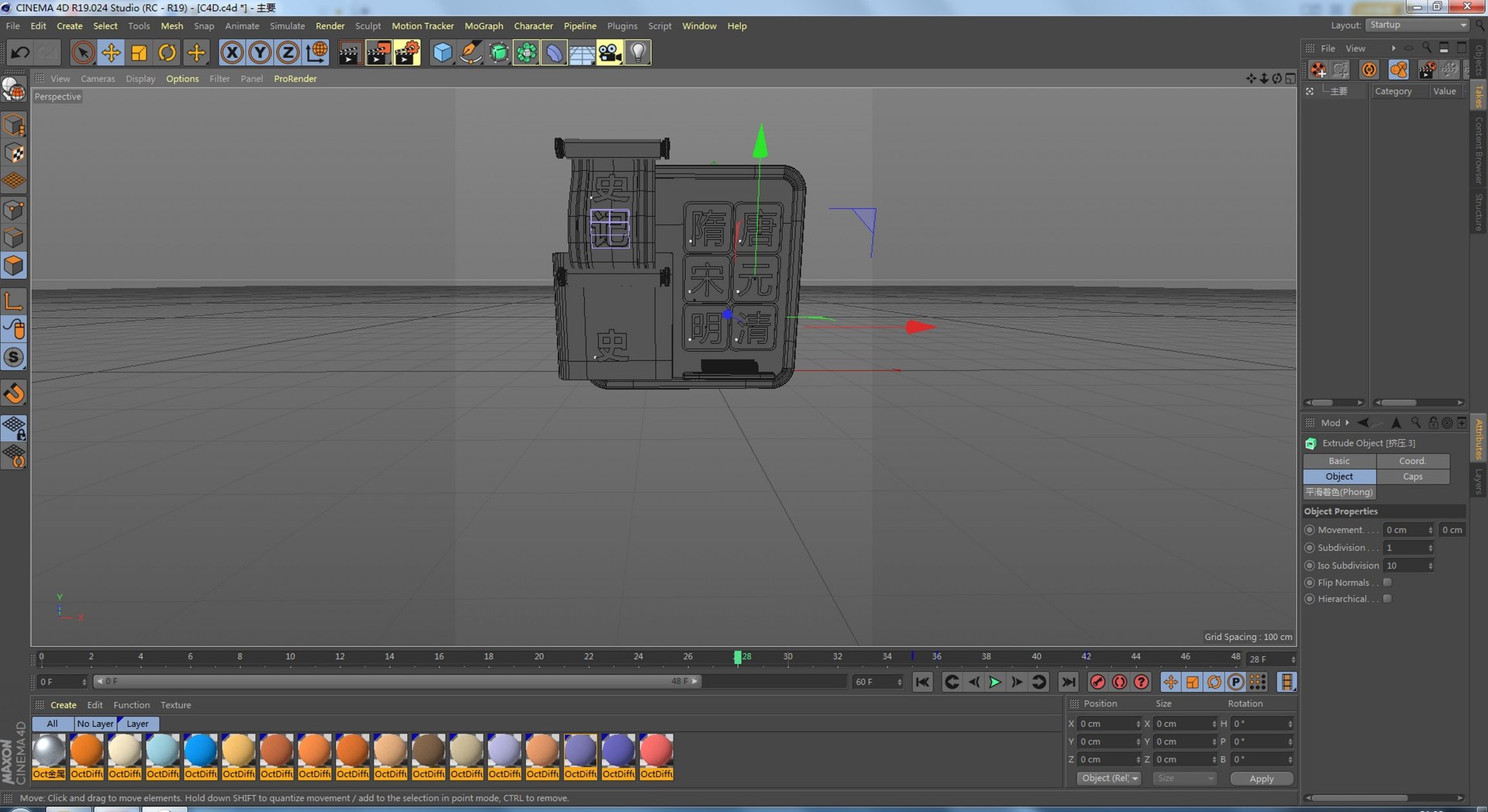
Task: Select the blue OctDiffuse material swatch
Action: 201,757
